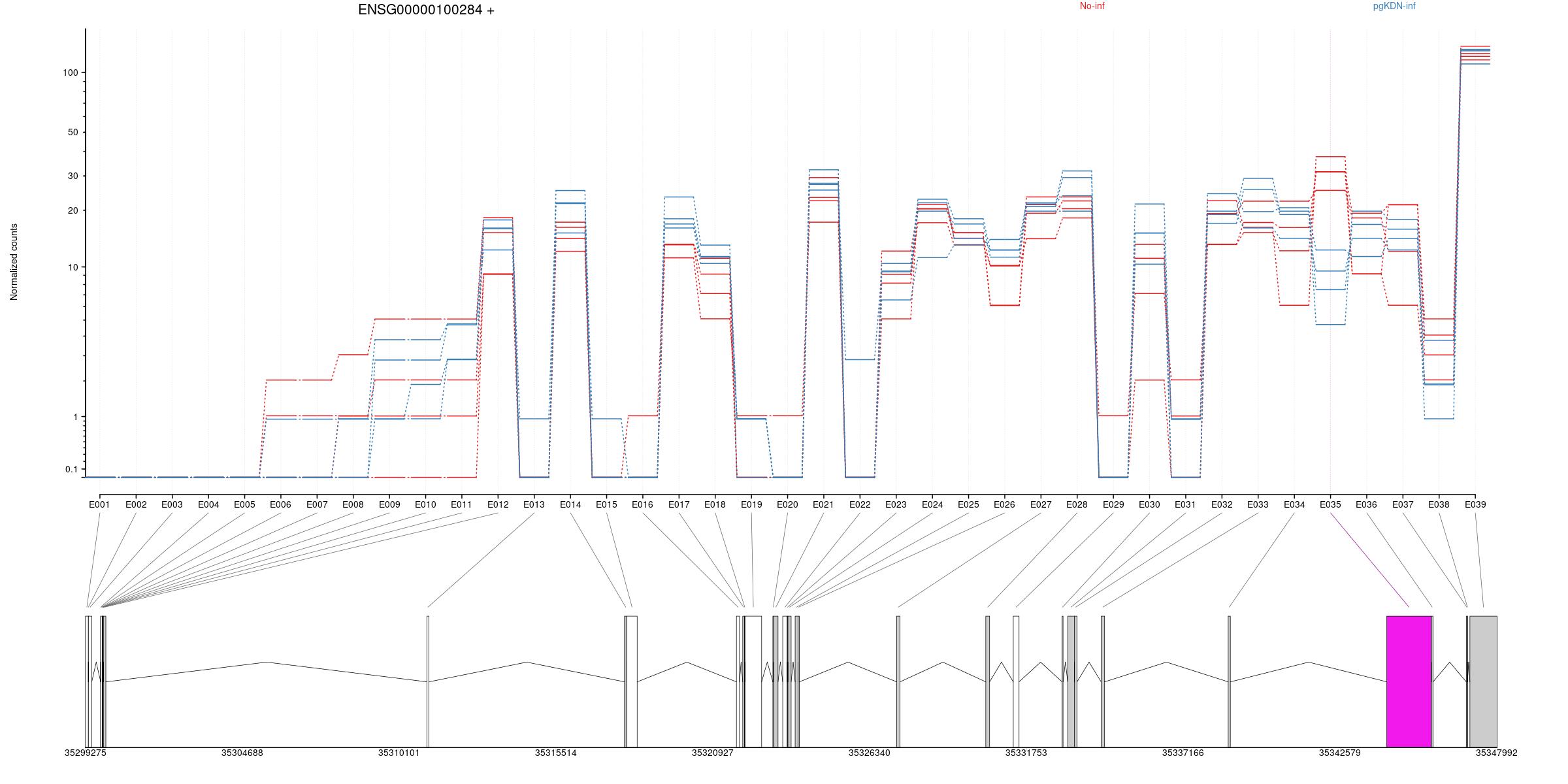Viewport: 1568px width, 784px height.
Task: Click the 0.1 tick on y-axis
Action: [x=71, y=469]
